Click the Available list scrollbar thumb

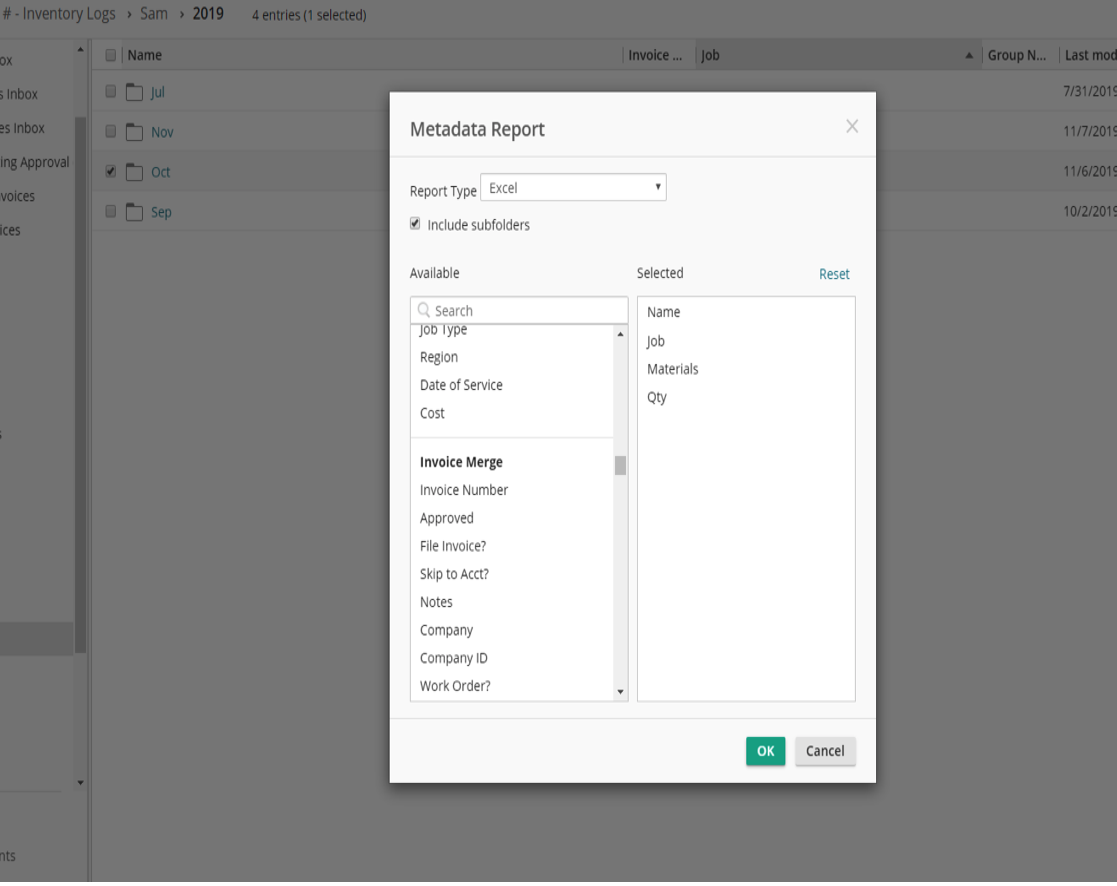coord(620,465)
